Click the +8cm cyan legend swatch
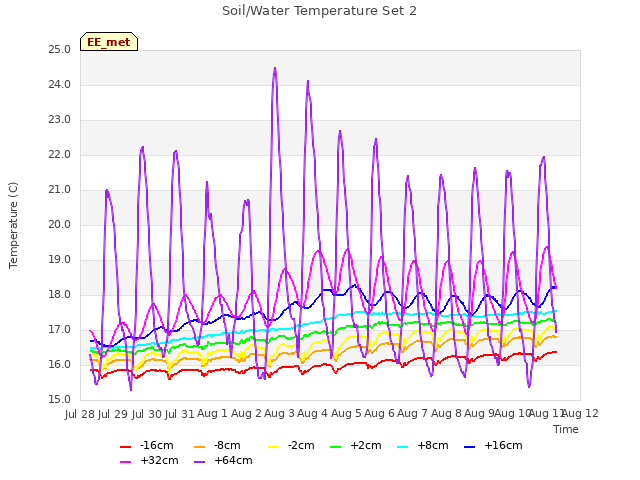This screenshot has width=640, height=480. (x=403, y=447)
